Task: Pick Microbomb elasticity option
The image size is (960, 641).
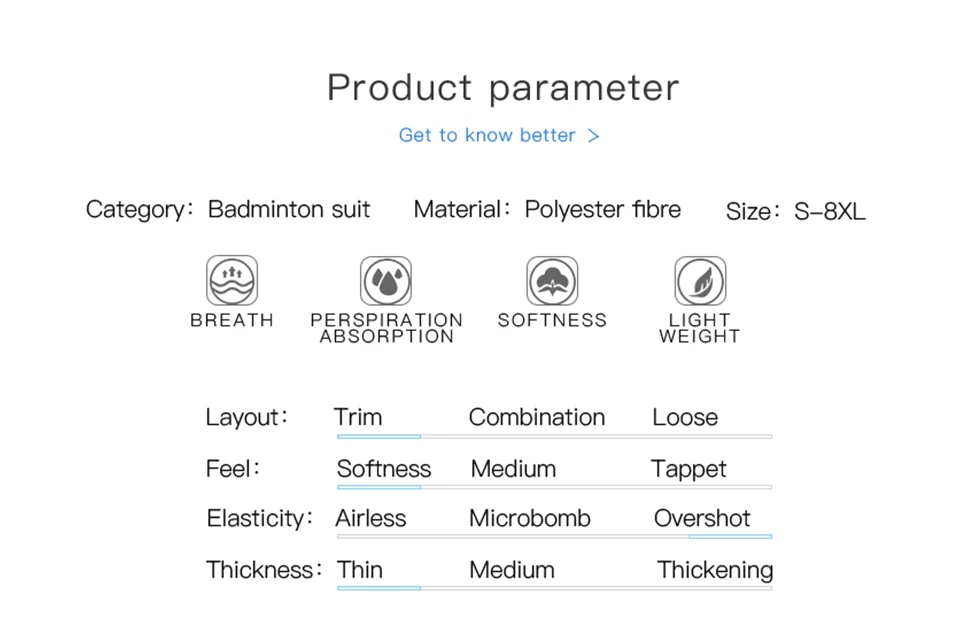Action: click(x=530, y=519)
